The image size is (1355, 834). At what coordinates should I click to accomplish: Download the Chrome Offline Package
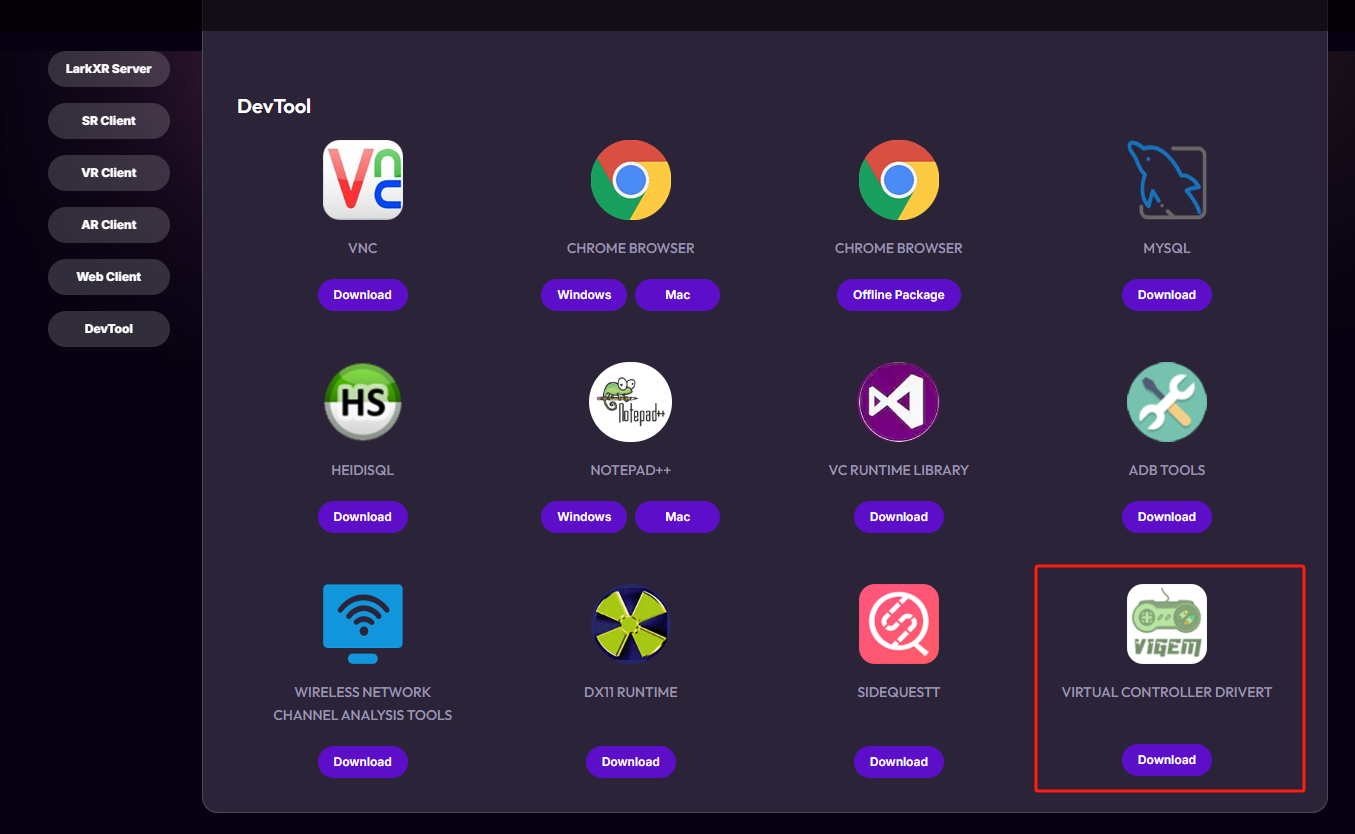(899, 295)
